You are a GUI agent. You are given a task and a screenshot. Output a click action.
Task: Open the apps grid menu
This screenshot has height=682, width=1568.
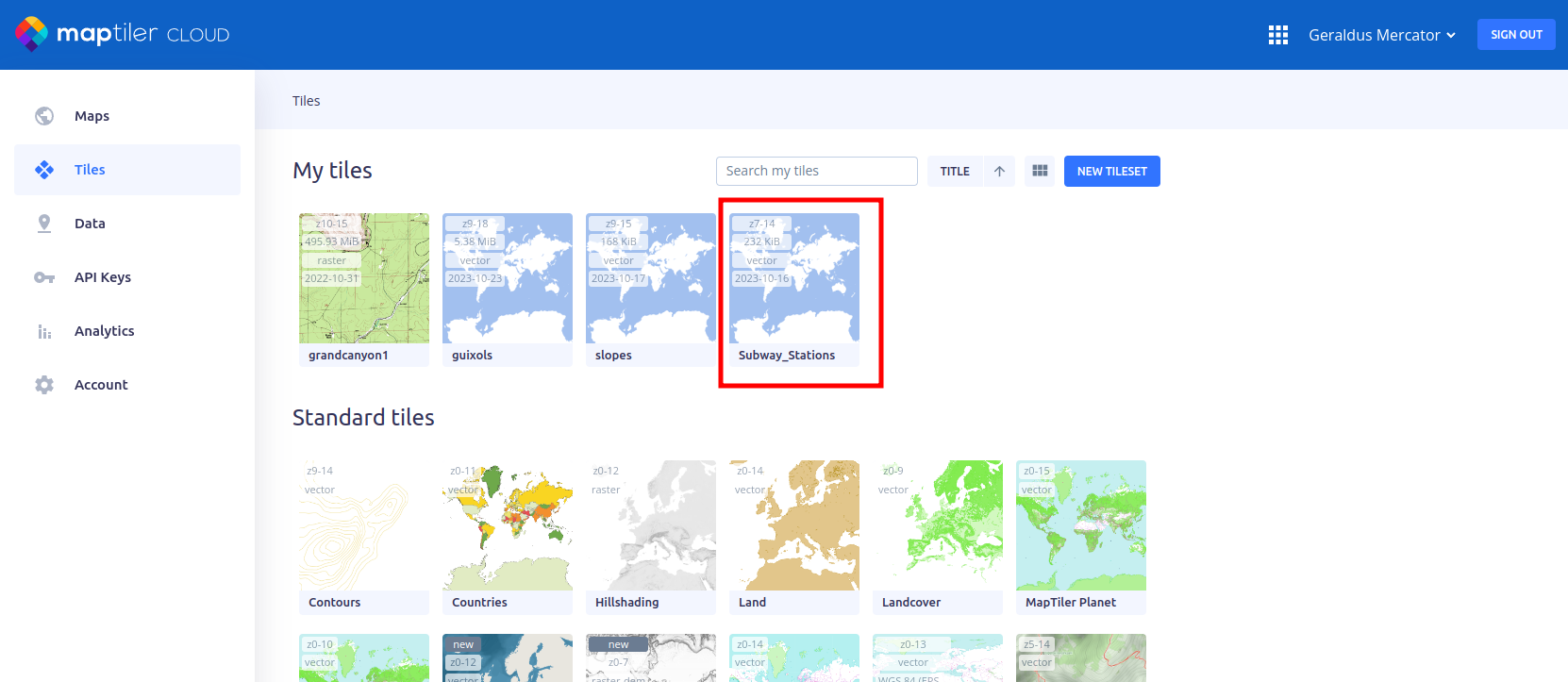pyautogui.click(x=1277, y=35)
